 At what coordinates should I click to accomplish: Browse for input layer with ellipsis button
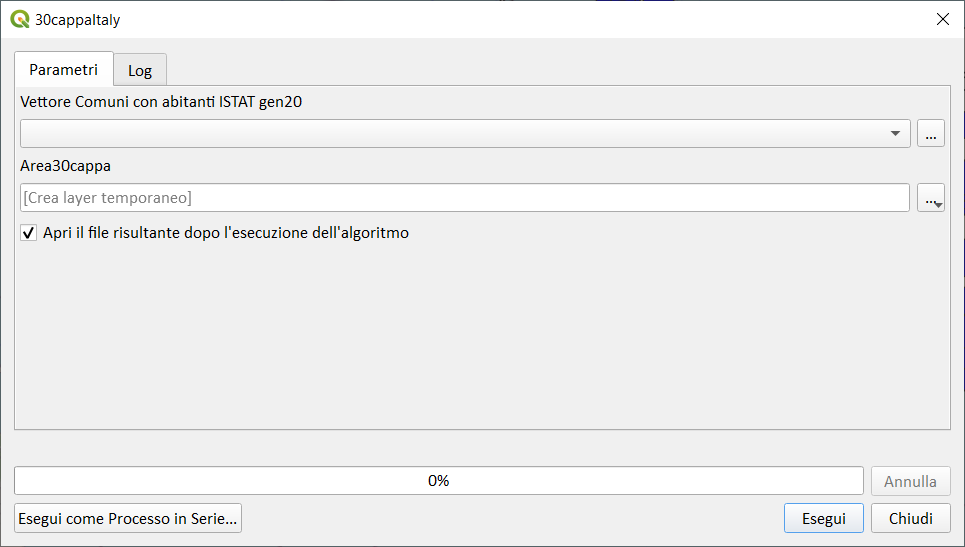(931, 134)
